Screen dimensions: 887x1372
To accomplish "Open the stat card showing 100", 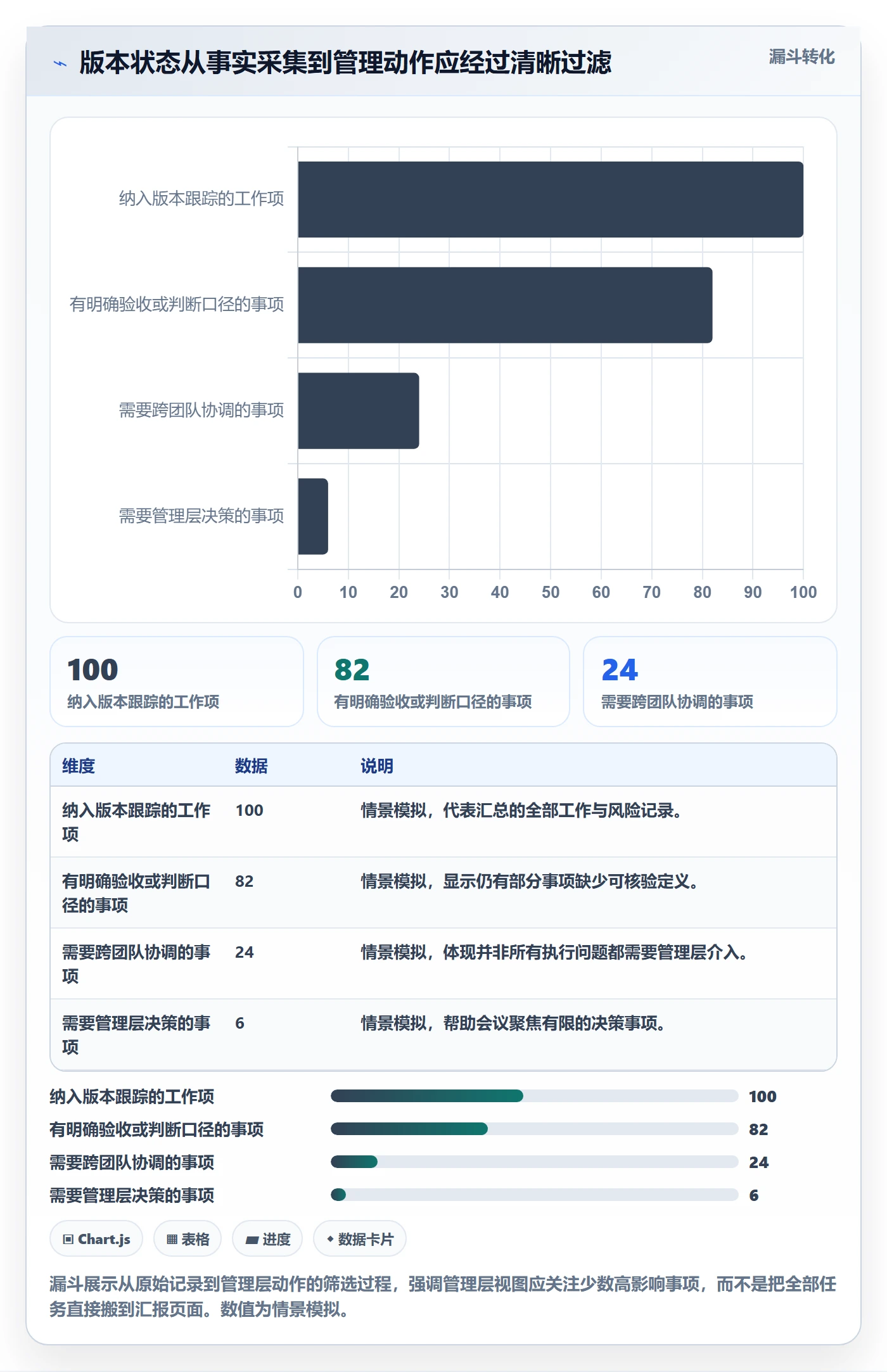I will click(177, 682).
